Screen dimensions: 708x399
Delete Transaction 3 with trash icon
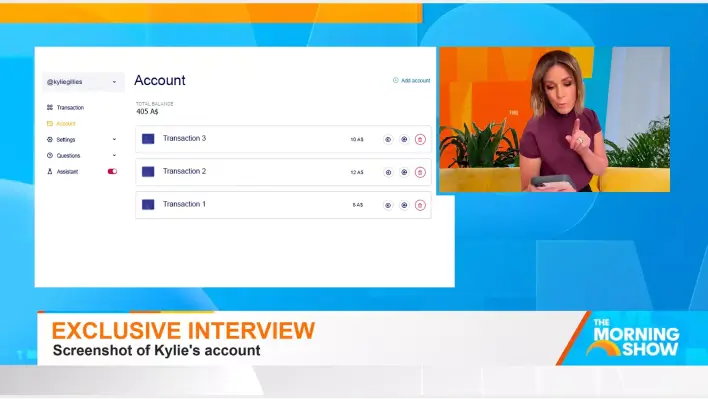pos(420,139)
